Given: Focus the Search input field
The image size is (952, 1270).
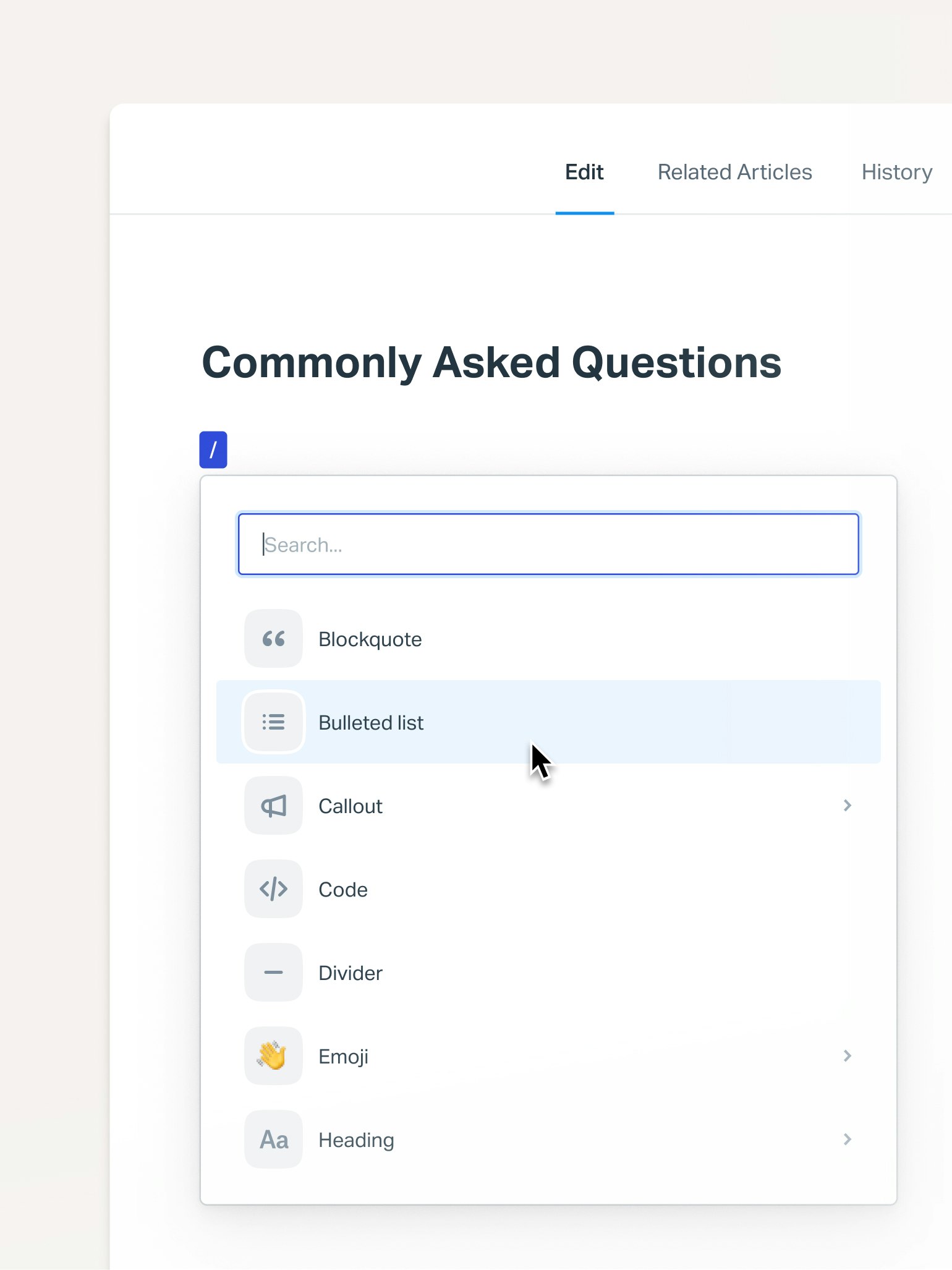Looking at the screenshot, I should pos(548,544).
